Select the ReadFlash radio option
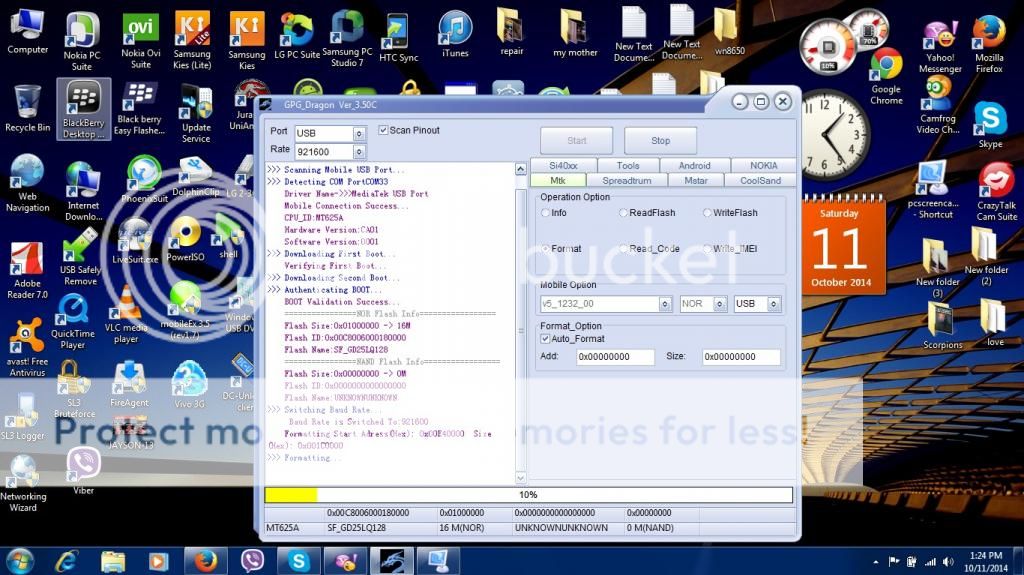This screenshot has width=1024, height=575. 623,213
